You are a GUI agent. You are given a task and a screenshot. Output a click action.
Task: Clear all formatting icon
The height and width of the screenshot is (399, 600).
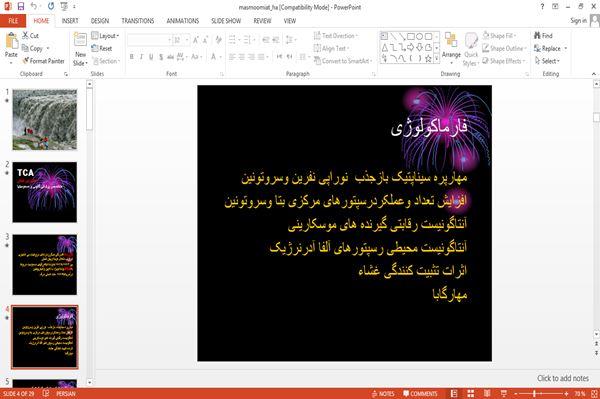[218, 40]
